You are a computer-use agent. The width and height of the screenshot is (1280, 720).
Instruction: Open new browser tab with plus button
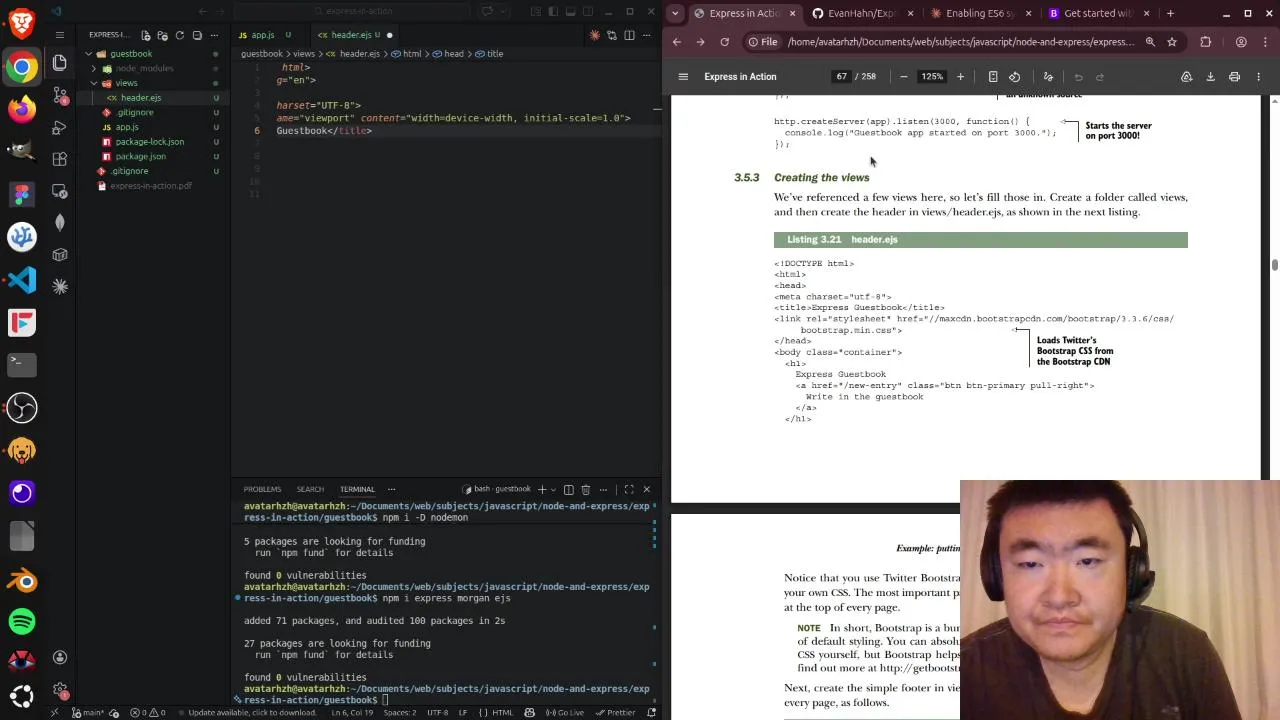pos(1170,13)
